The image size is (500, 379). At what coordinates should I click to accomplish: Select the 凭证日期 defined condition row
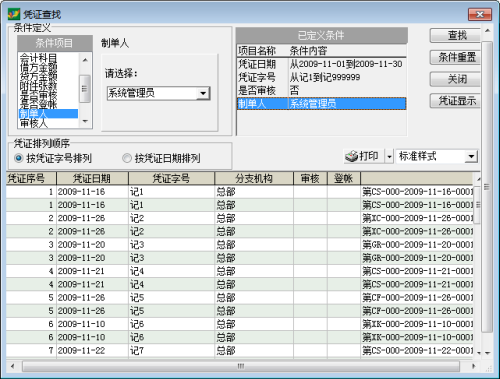[321, 64]
